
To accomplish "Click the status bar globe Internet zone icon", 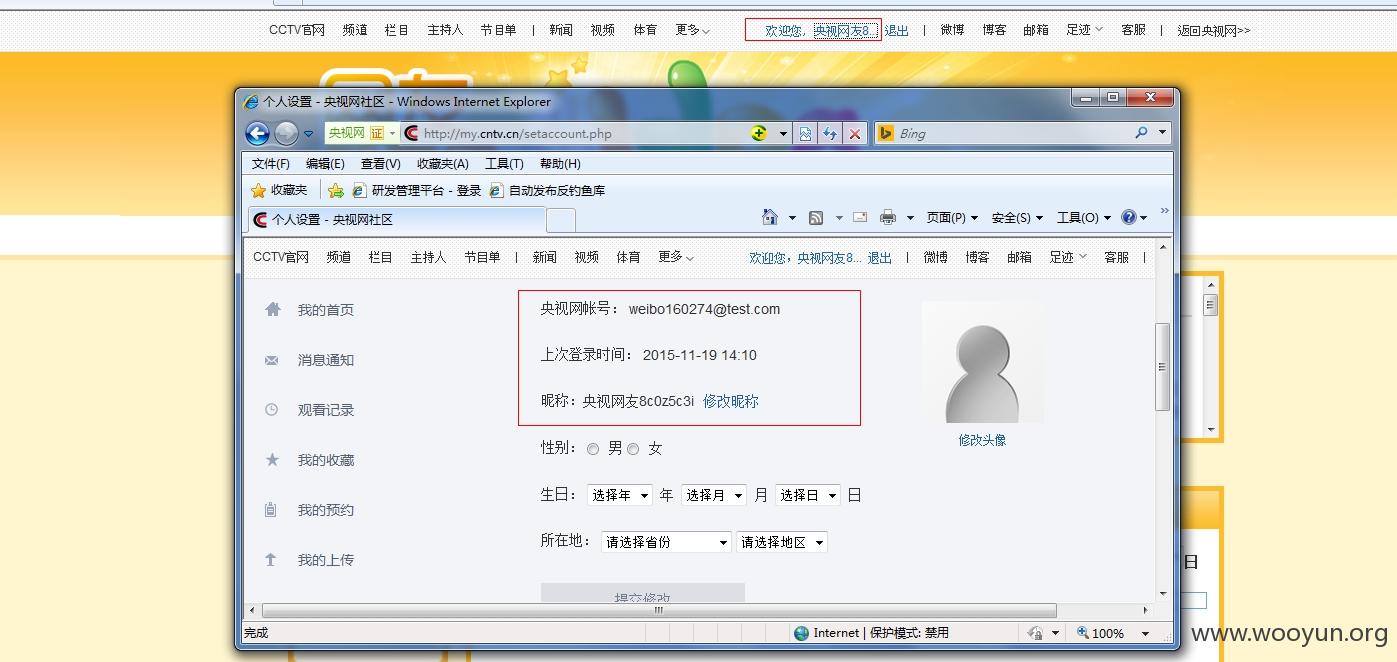I will click(801, 633).
